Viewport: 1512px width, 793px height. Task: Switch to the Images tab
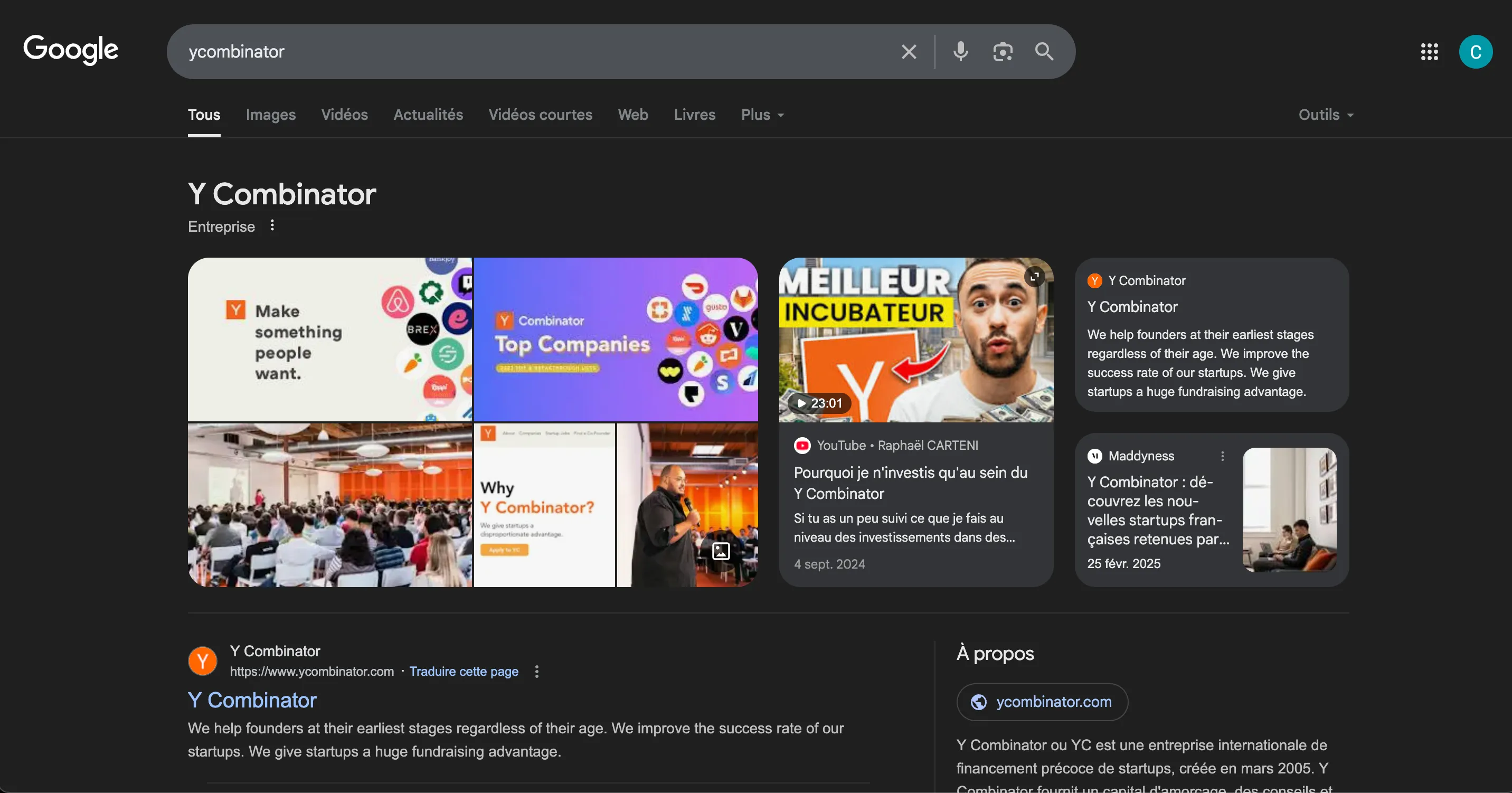click(x=271, y=115)
